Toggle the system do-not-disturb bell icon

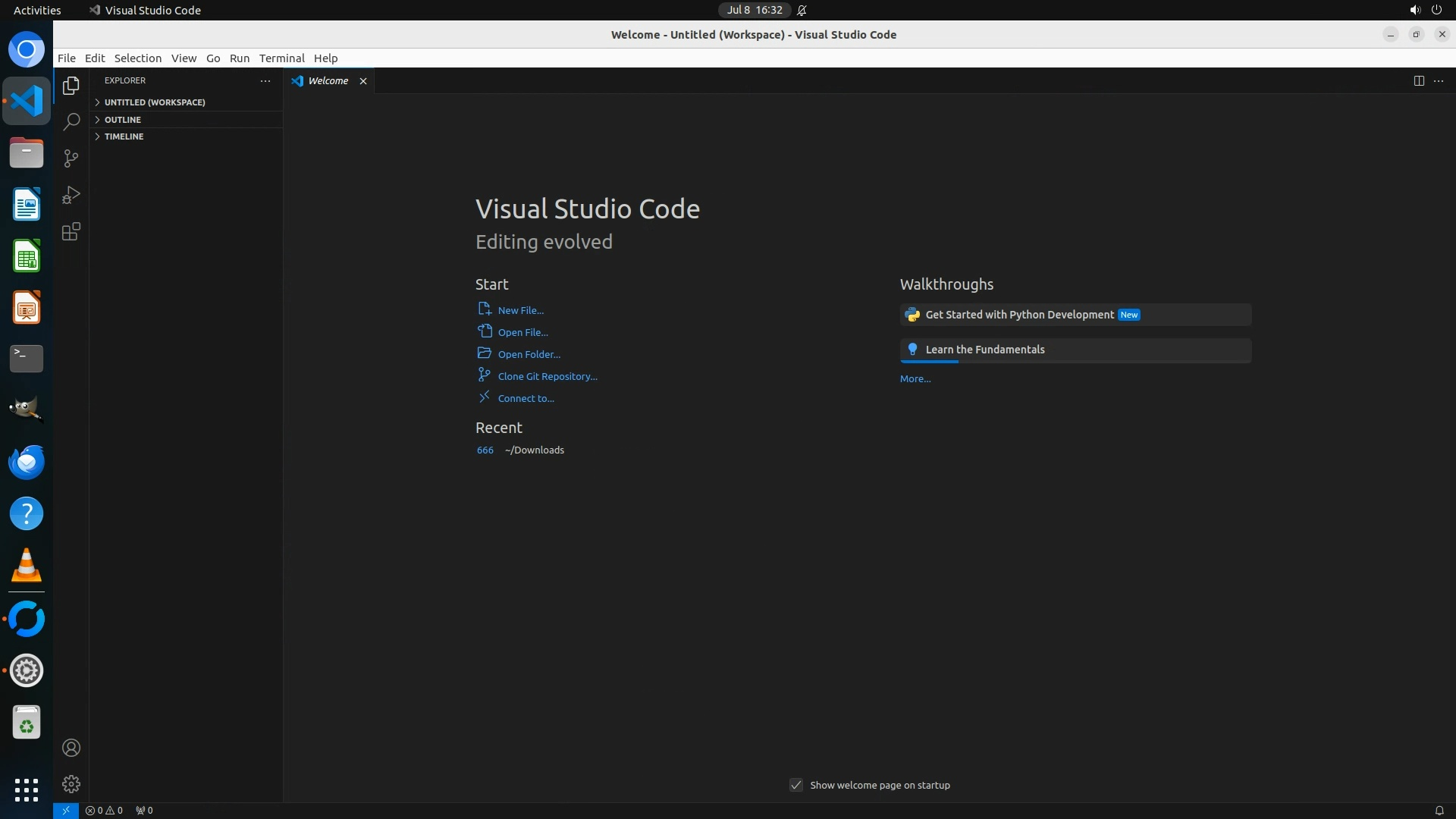[802, 10]
